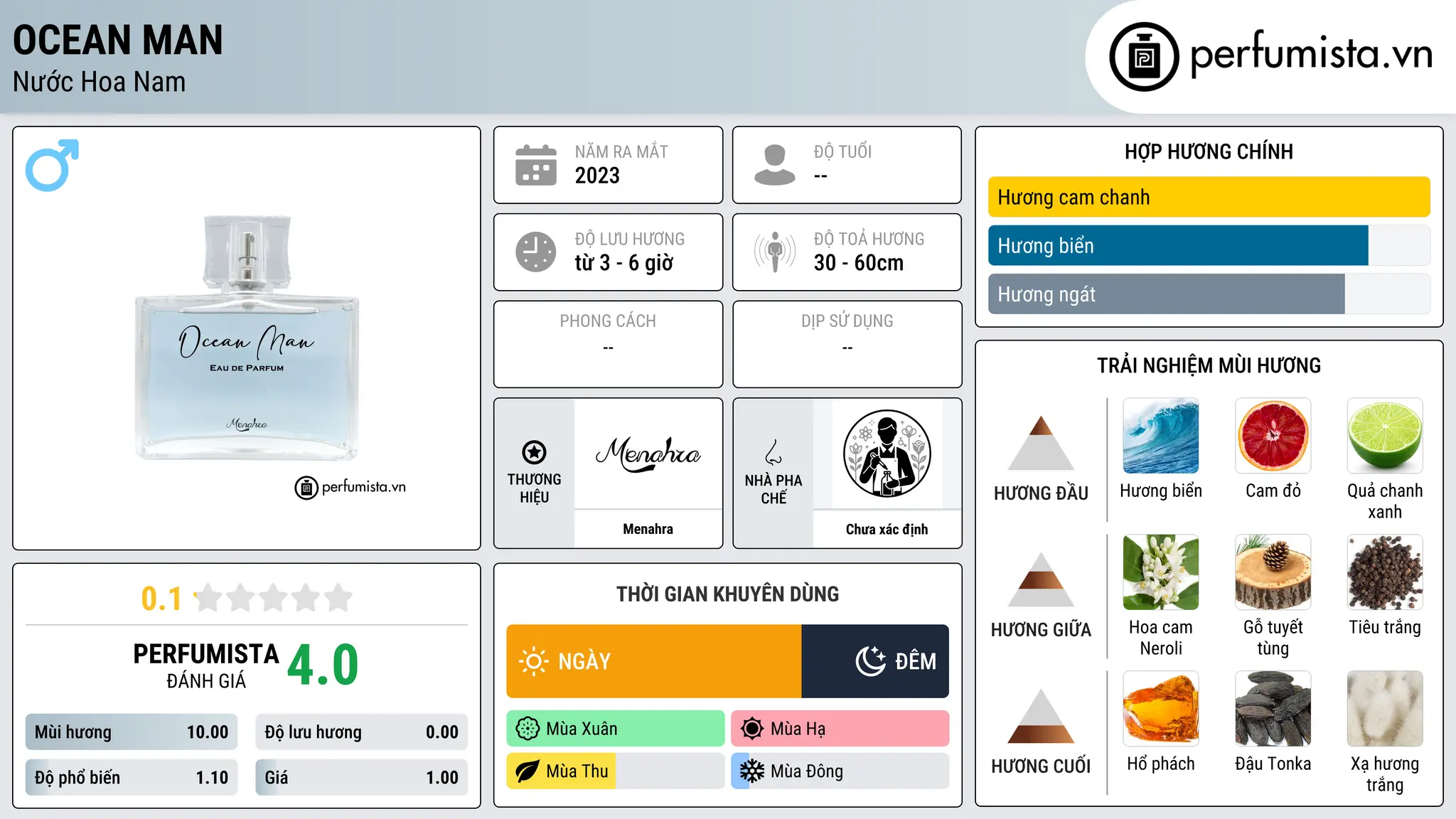Click the nose icon above Nhà pha chế
1456x819 pixels.
click(773, 452)
